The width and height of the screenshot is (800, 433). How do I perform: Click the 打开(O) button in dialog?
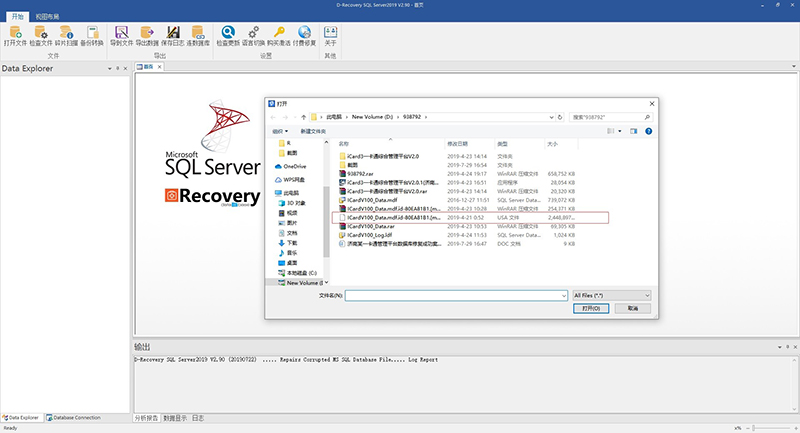(x=591, y=308)
